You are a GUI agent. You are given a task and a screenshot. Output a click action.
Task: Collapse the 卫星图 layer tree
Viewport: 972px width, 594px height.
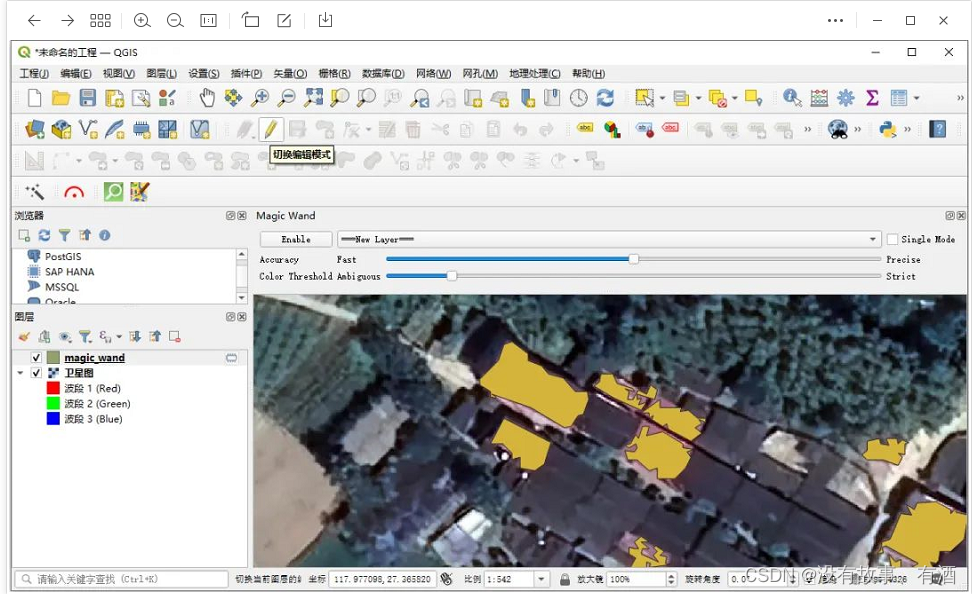21,373
